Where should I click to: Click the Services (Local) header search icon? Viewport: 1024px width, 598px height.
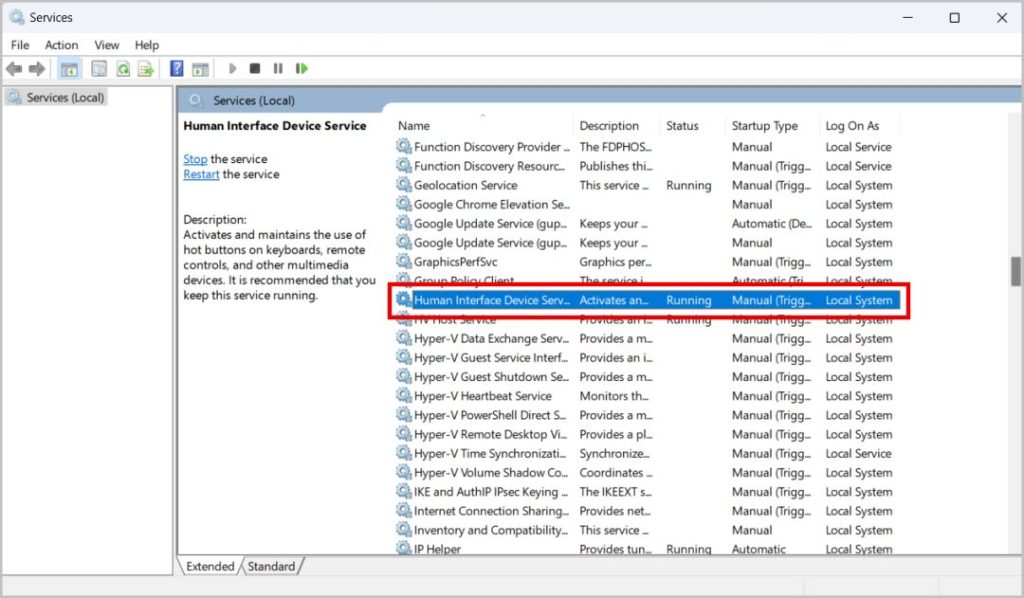195,100
